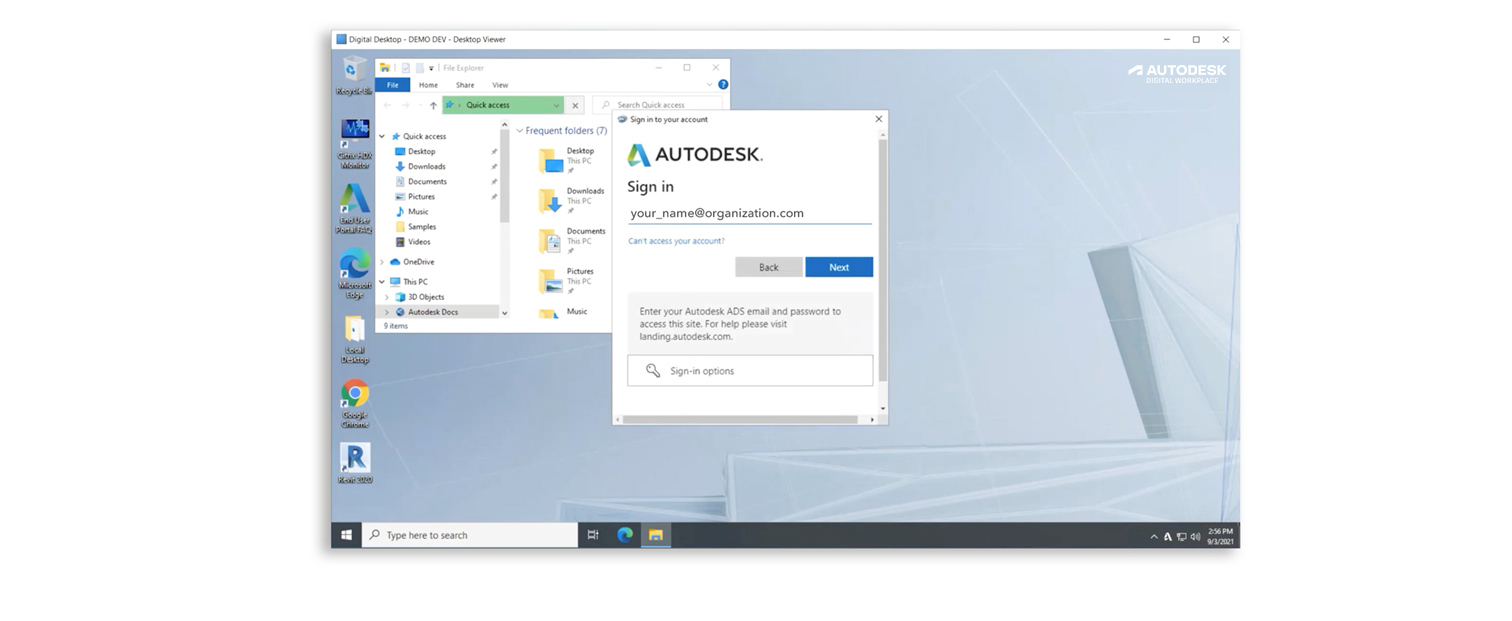Open the File menu in File Explorer
Screen dimensions: 1512x621
coord(392,85)
